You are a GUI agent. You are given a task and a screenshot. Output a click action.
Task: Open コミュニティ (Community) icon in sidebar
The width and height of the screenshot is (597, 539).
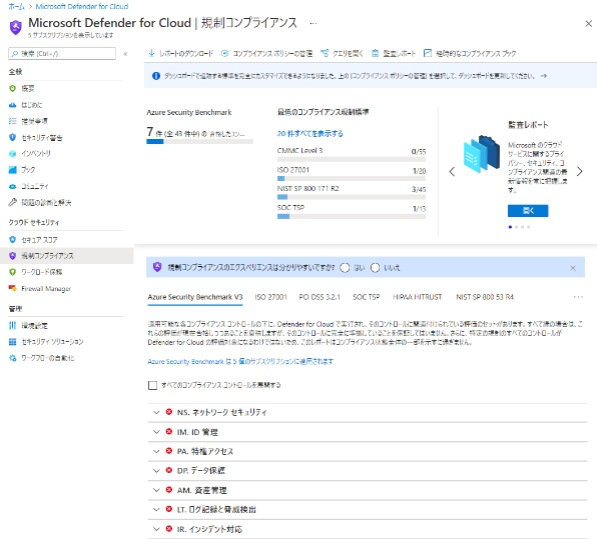[x=13, y=186]
